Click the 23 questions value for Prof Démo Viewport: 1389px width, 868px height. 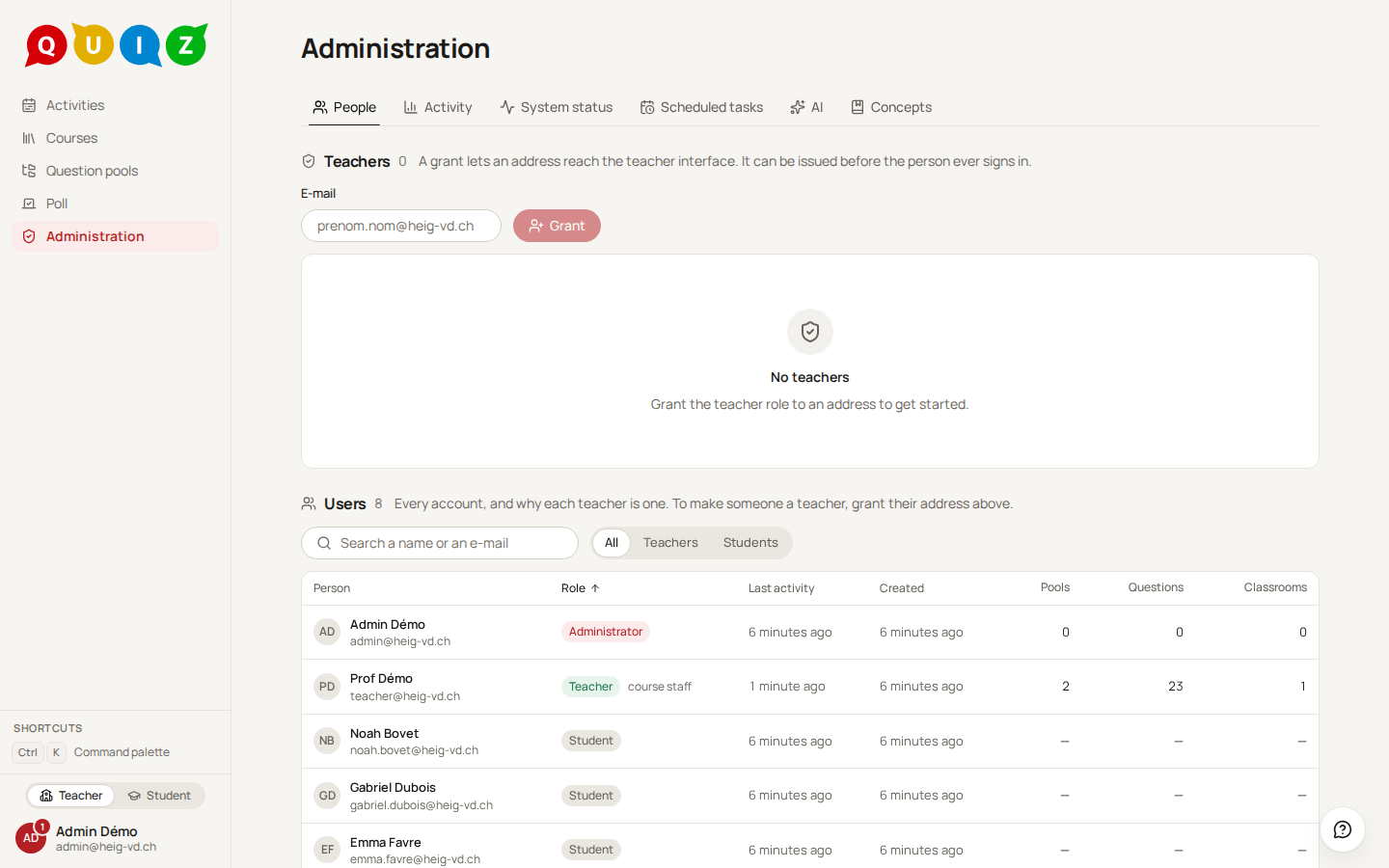1176,687
